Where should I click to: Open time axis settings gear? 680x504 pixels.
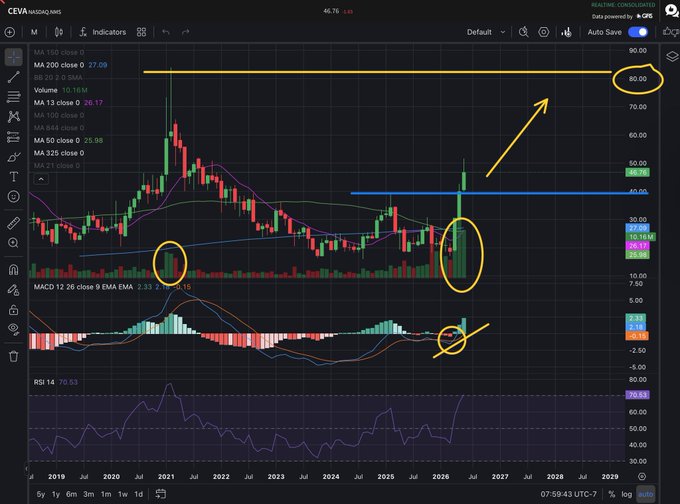(x=642, y=476)
